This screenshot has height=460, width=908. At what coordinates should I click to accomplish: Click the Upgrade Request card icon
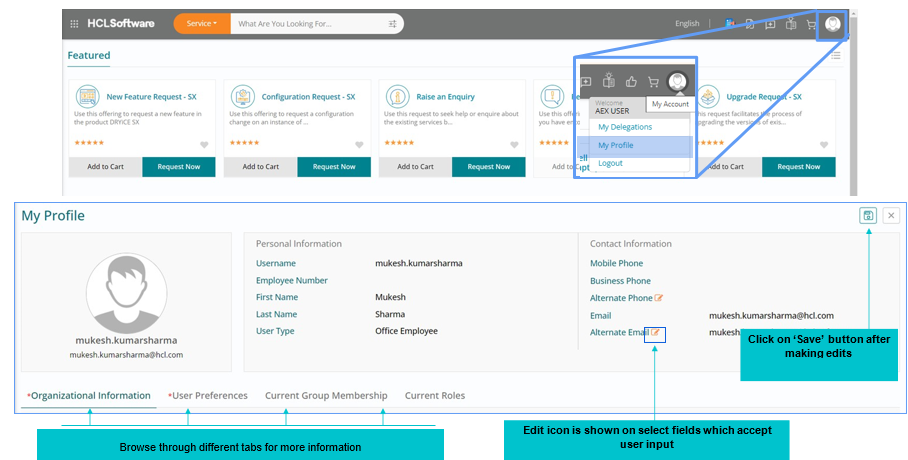click(x=708, y=97)
